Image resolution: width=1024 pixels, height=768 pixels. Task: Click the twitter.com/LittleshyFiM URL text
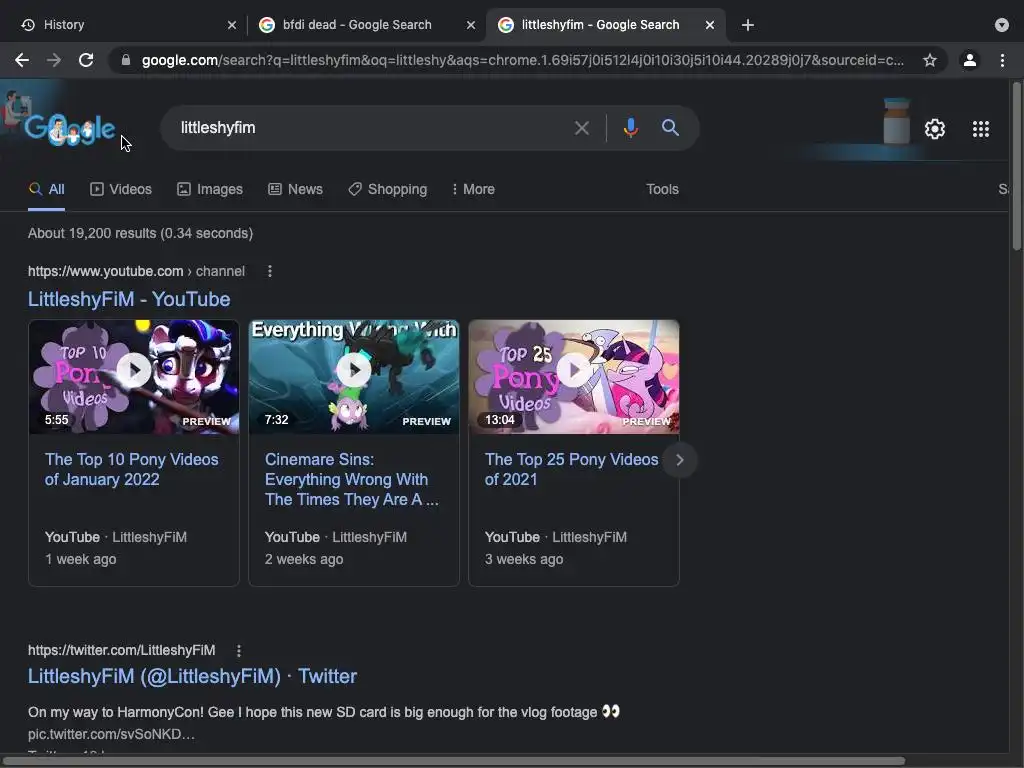pos(121,650)
